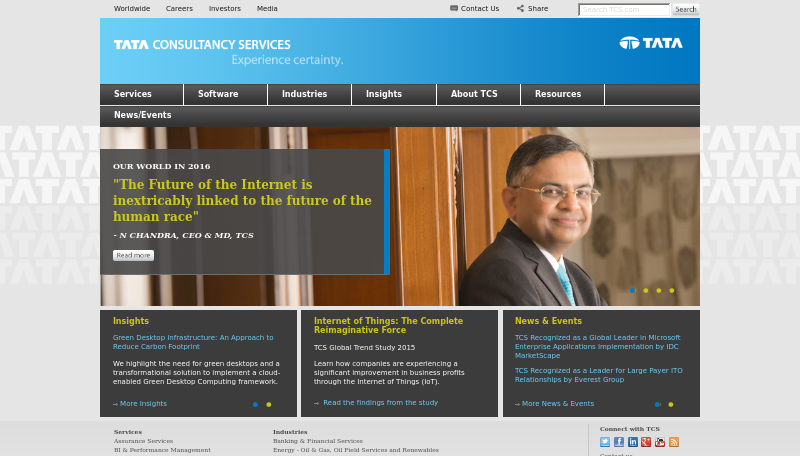Image resolution: width=800 pixels, height=456 pixels.
Task: Open the Worldwide top link
Action: pyautogui.click(x=132, y=9)
